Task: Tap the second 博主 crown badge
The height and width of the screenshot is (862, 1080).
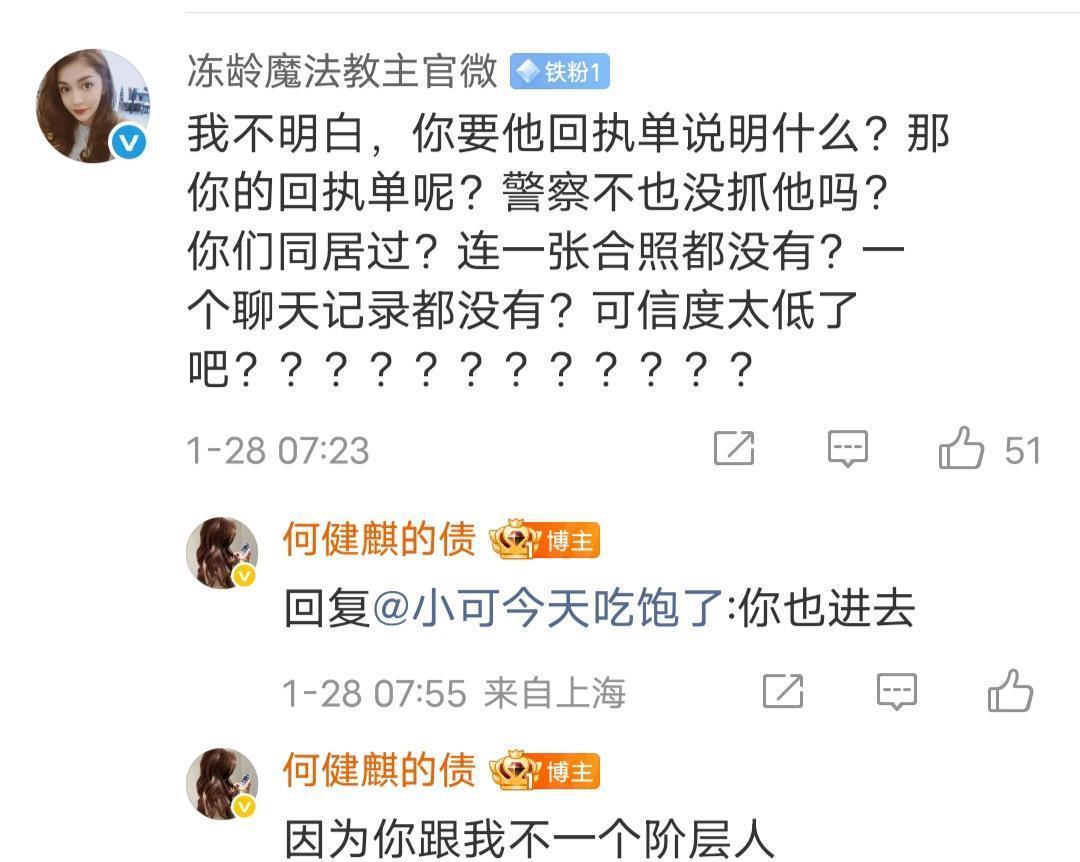Action: [x=544, y=772]
